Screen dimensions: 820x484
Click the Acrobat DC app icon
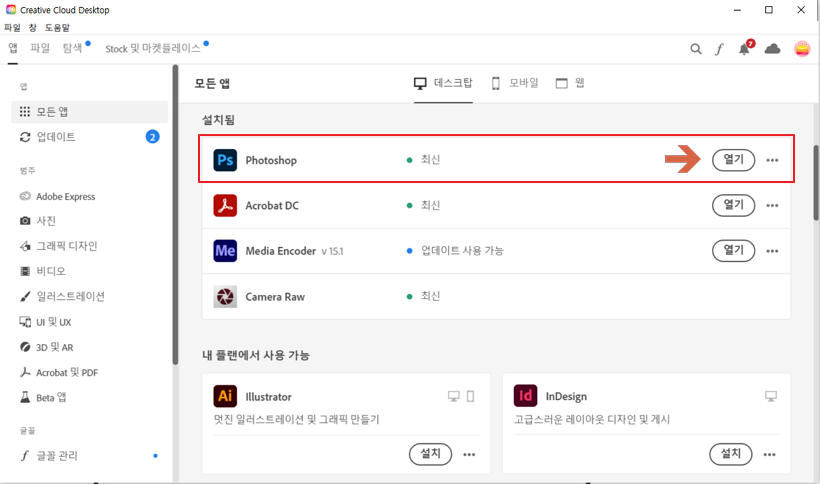point(225,205)
